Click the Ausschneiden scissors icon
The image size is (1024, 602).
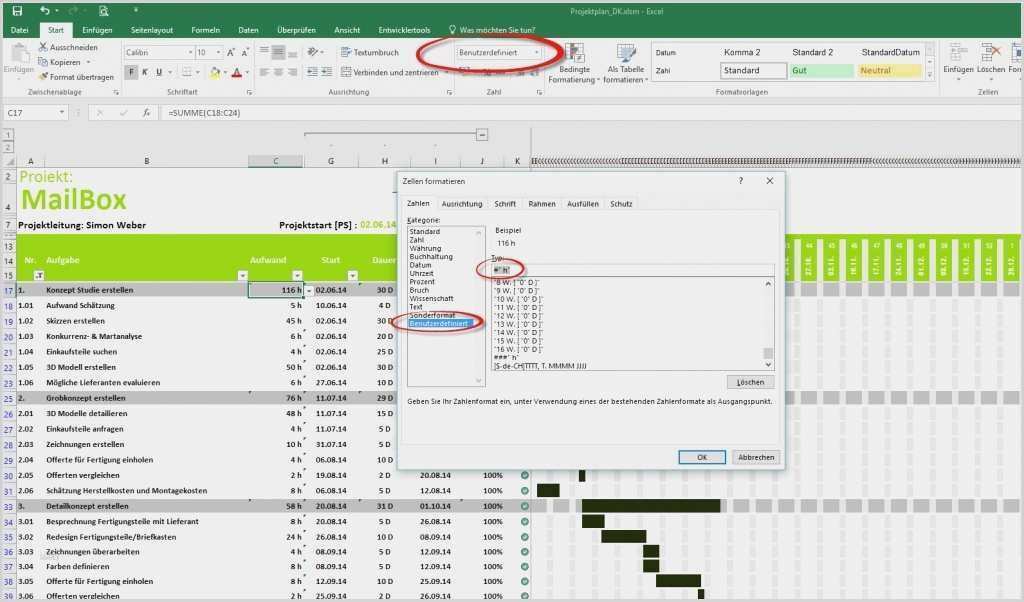coord(41,46)
